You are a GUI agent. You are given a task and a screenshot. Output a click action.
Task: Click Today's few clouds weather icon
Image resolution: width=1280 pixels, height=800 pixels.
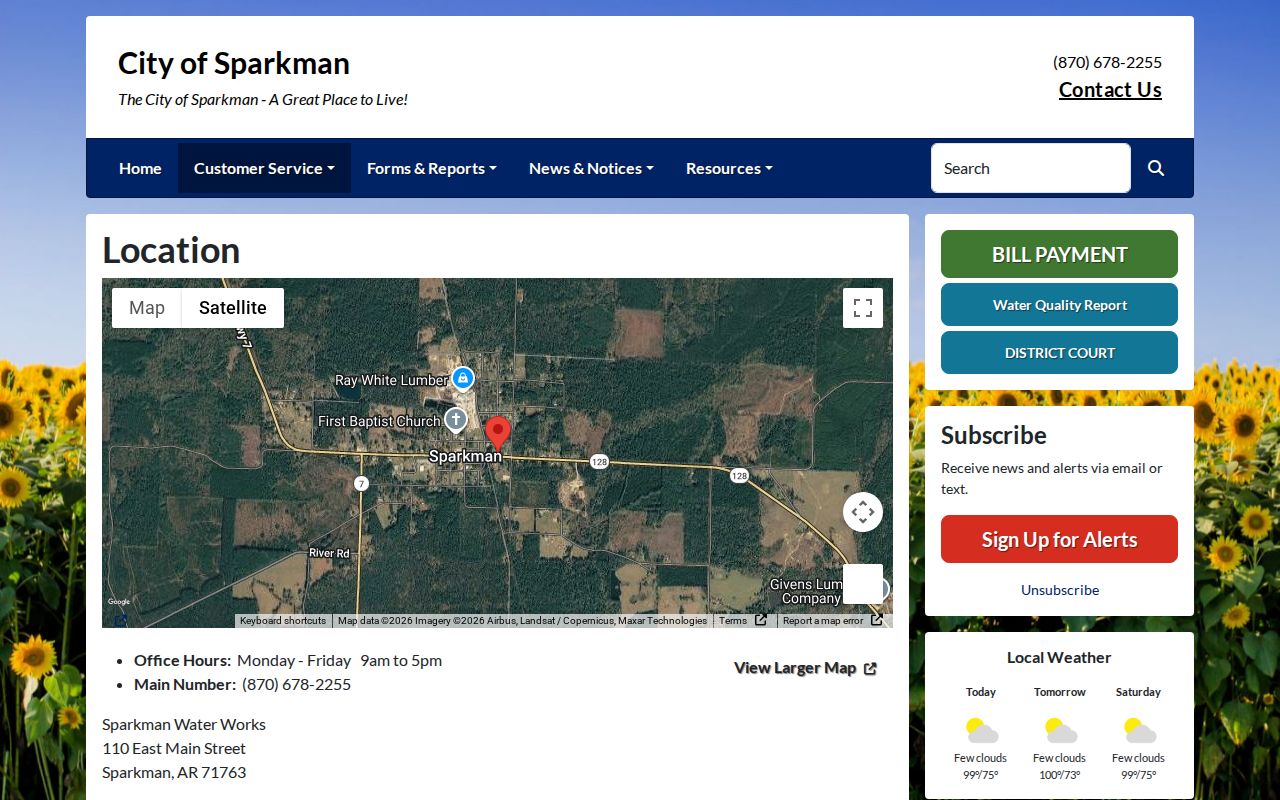pyautogui.click(x=981, y=731)
